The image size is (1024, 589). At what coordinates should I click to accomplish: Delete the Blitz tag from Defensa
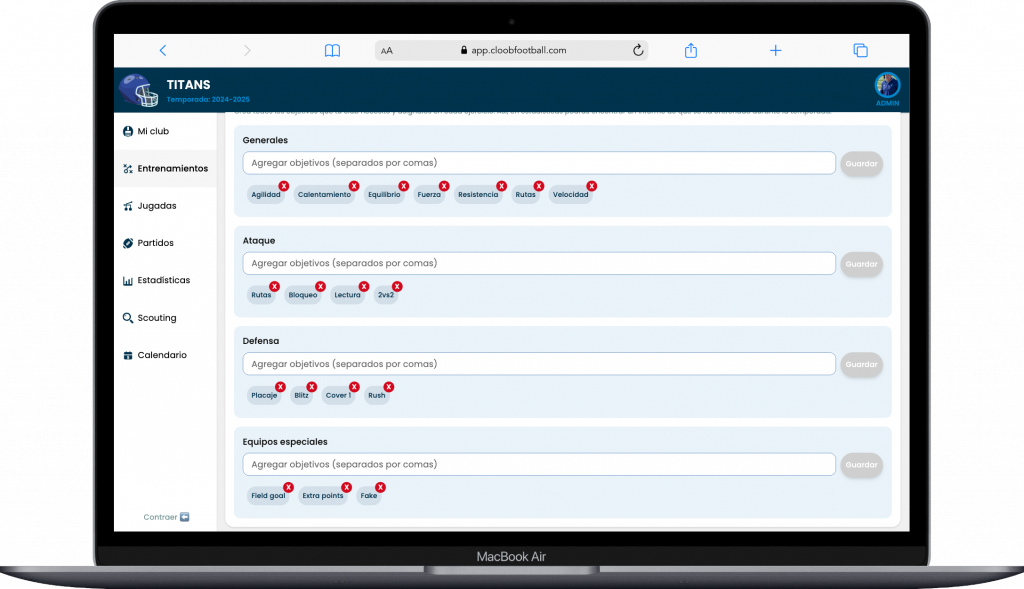[312, 387]
